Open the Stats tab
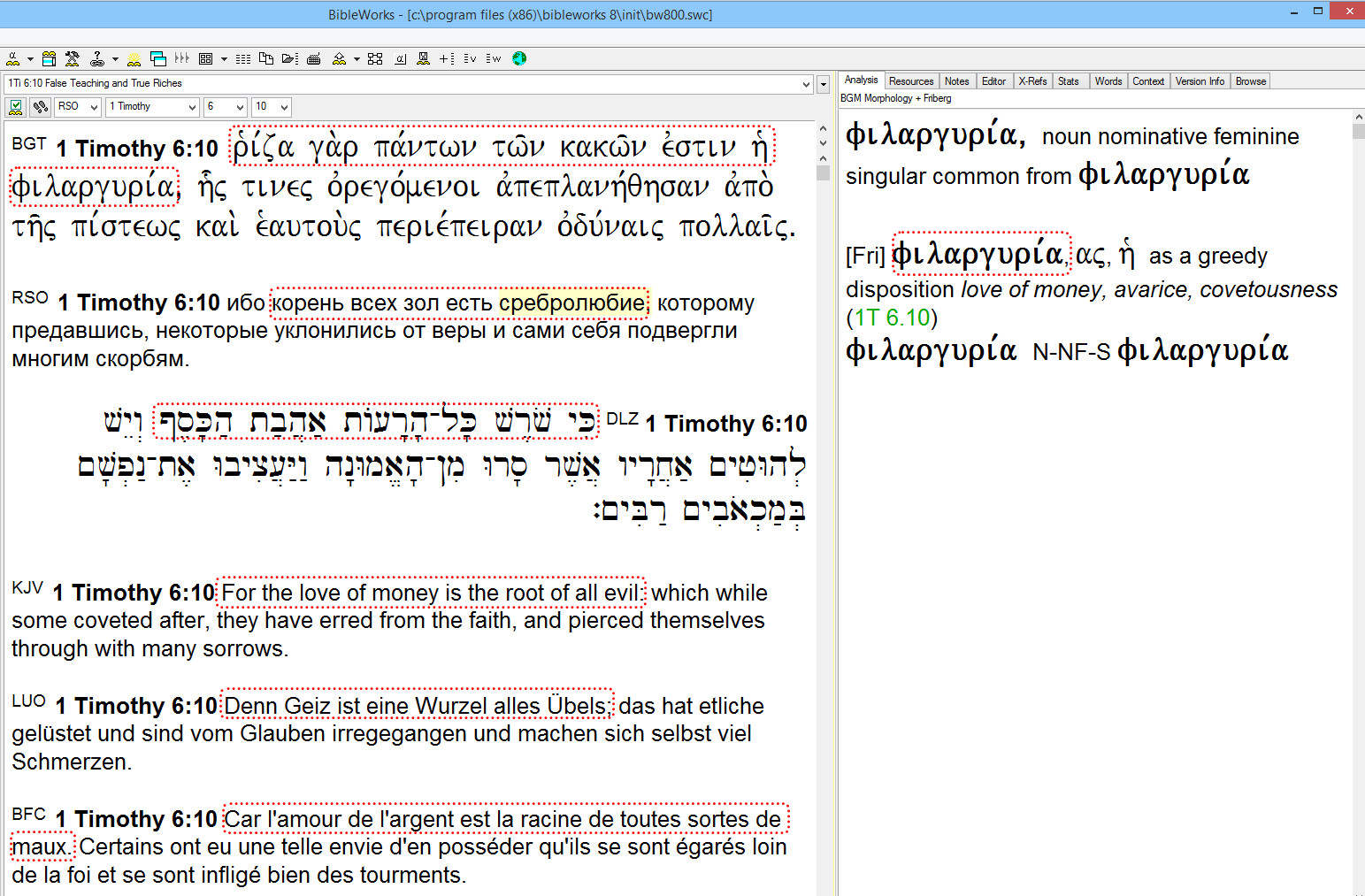Viewport: 1365px width, 896px height. tap(1069, 81)
